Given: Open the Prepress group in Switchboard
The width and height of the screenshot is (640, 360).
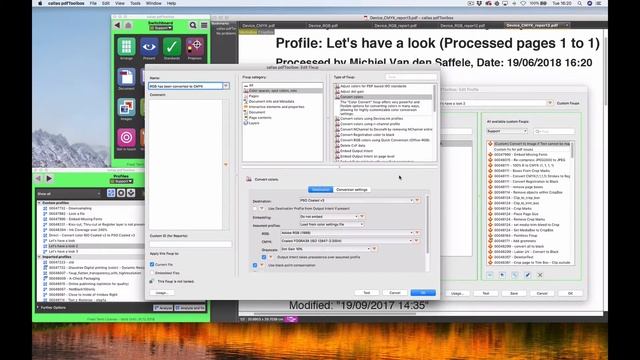Looking at the screenshot, I should pos(195,47).
